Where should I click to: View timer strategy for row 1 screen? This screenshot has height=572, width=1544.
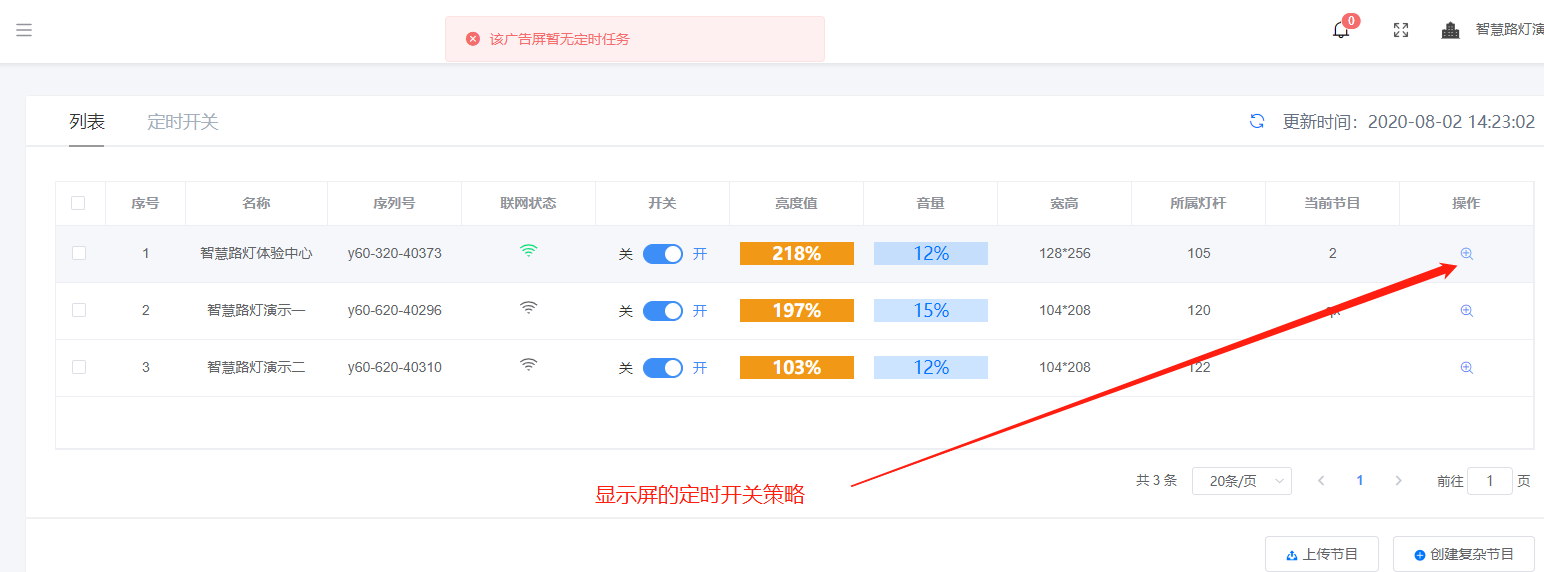pyautogui.click(x=1466, y=254)
